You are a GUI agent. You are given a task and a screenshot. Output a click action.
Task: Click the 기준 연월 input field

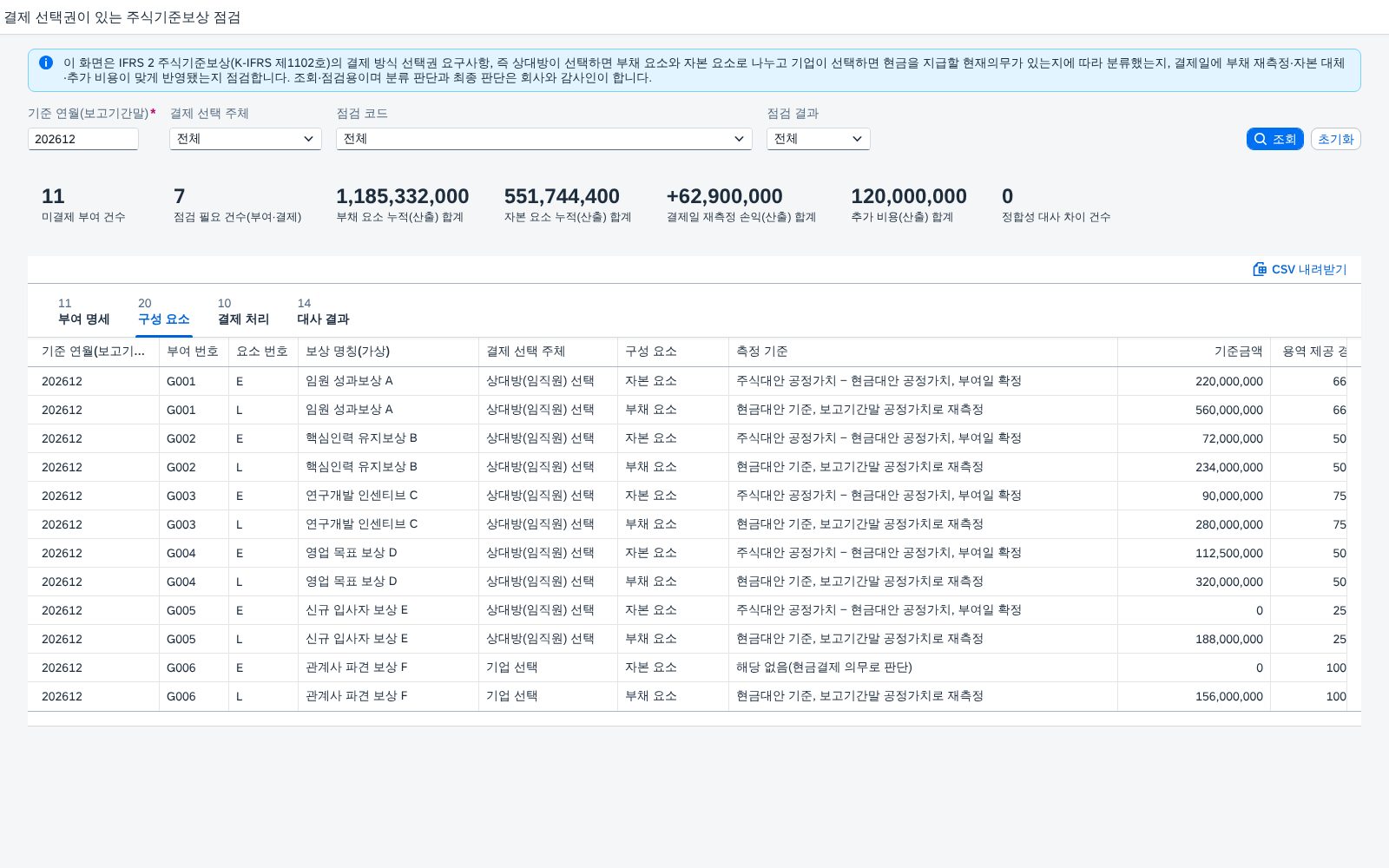83,139
